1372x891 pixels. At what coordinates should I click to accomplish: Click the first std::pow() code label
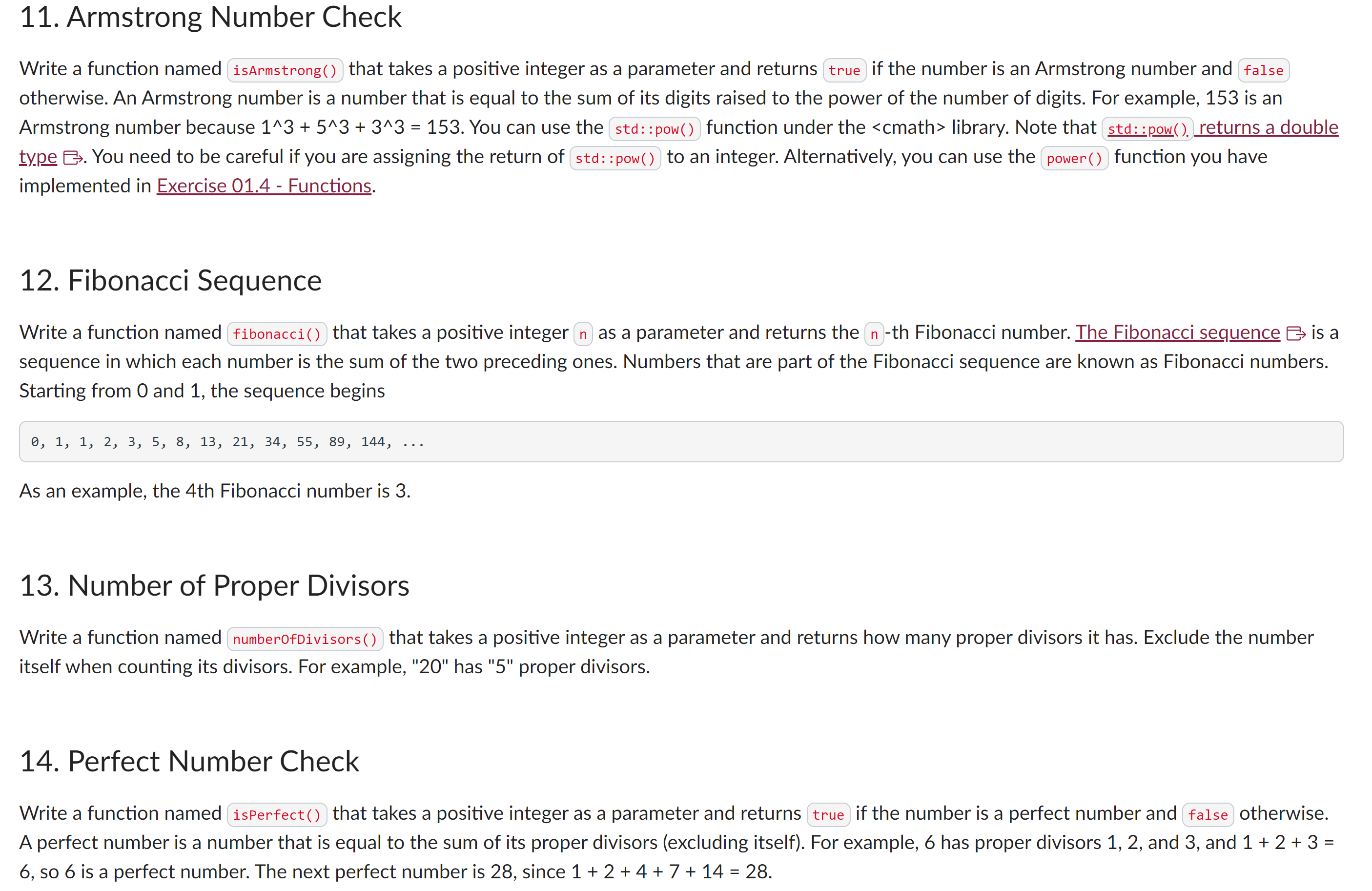655,128
